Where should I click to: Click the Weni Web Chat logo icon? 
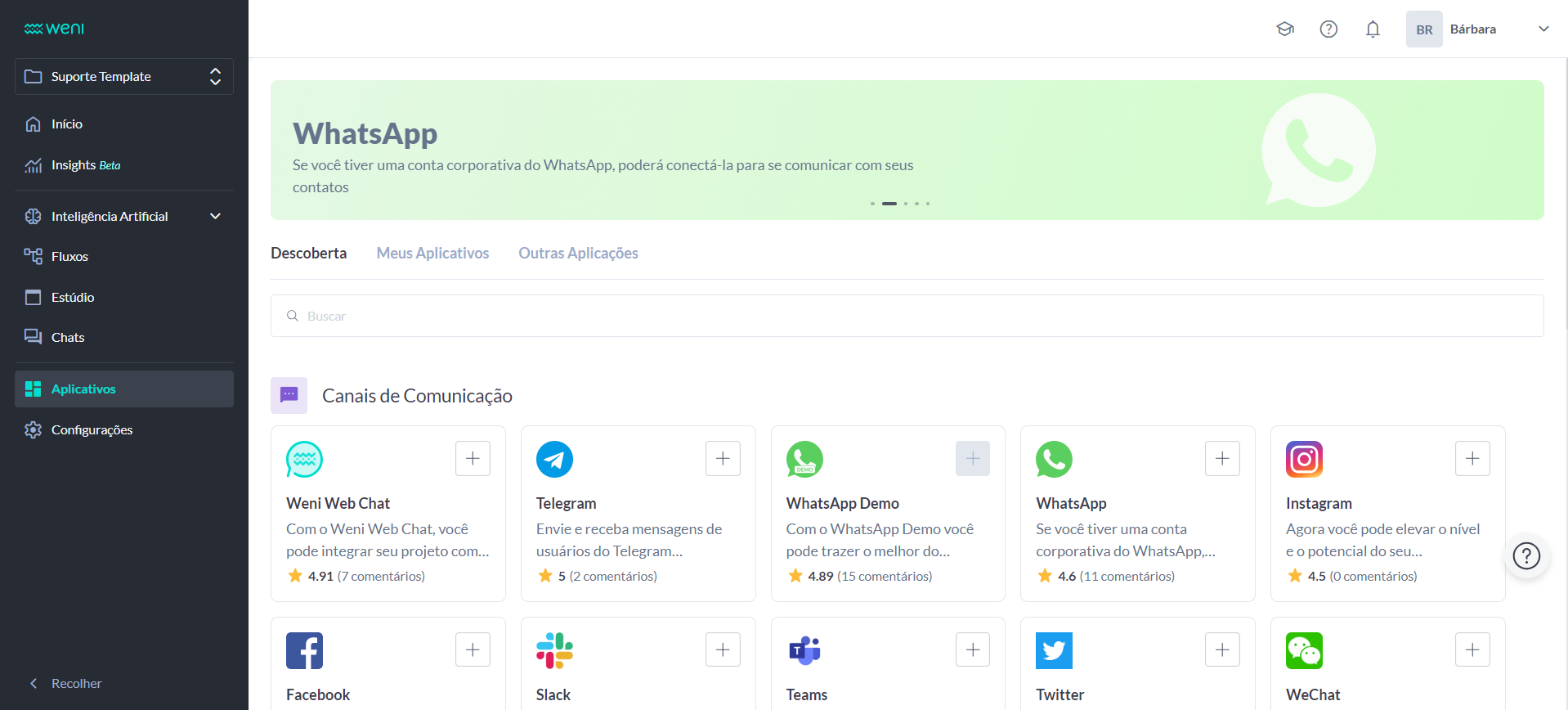point(304,459)
